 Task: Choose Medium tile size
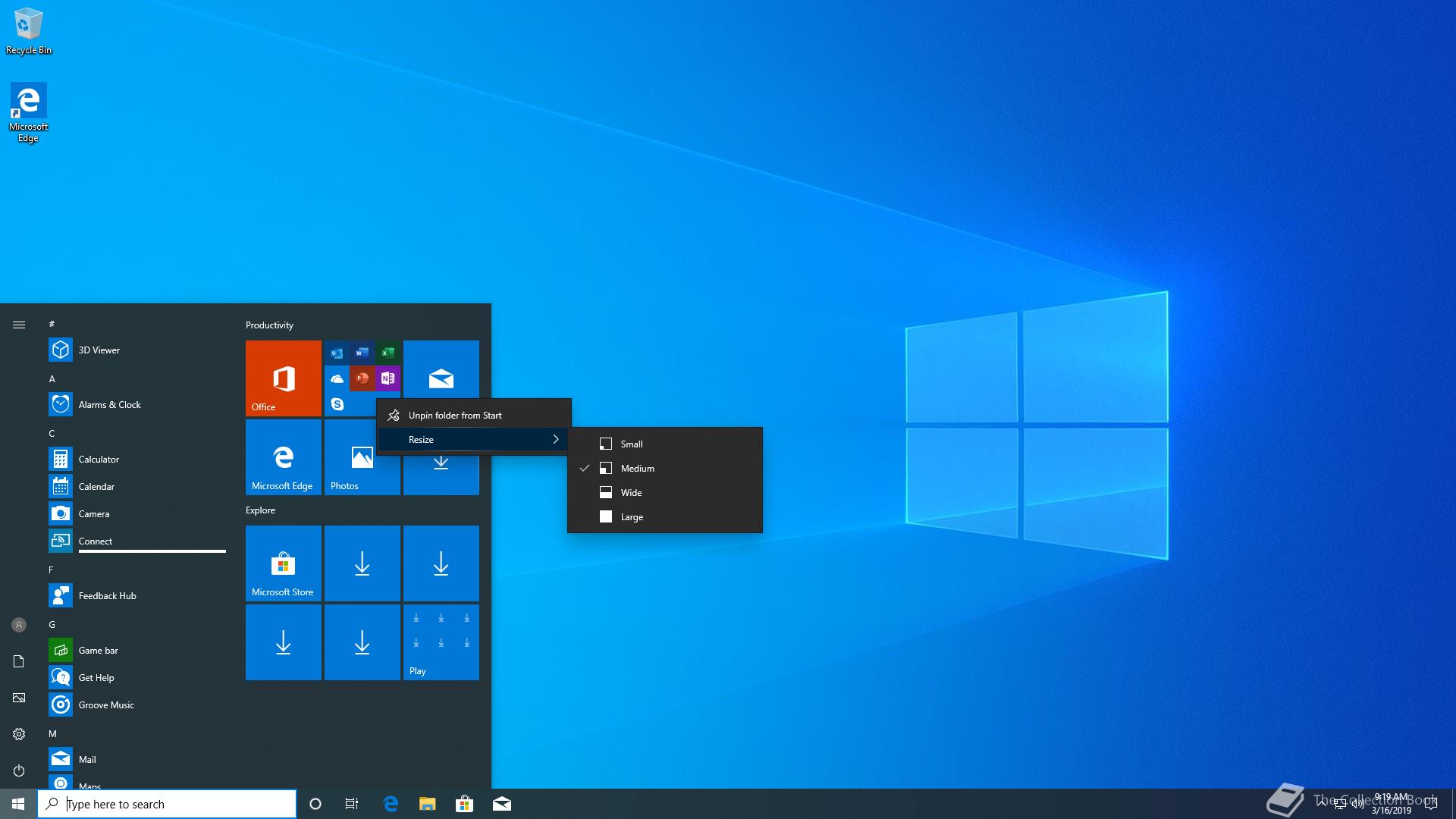tap(665, 468)
